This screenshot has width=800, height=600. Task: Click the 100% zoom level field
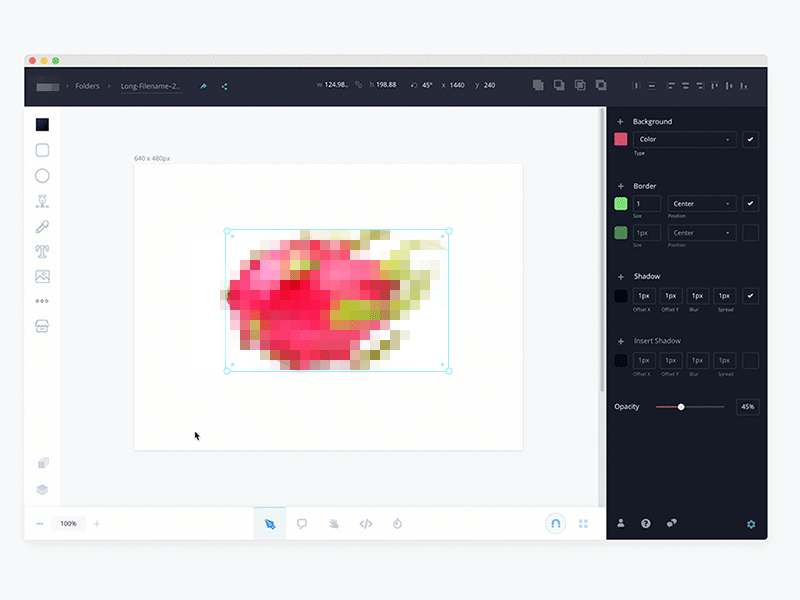pos(68,523)
